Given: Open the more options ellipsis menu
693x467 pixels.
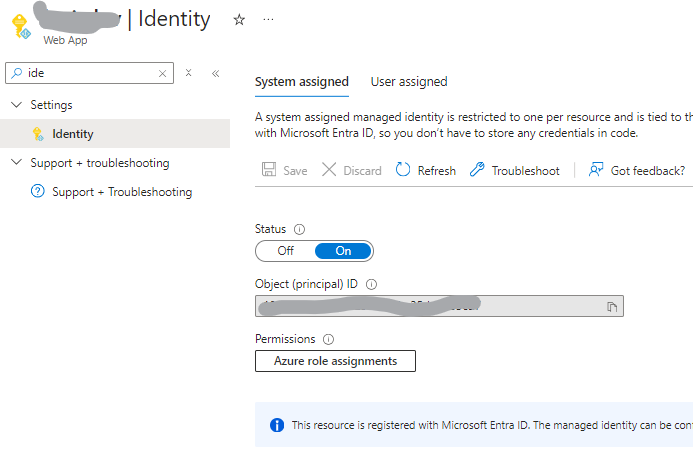Looking at the screenshot, I should tap(268, 19).
